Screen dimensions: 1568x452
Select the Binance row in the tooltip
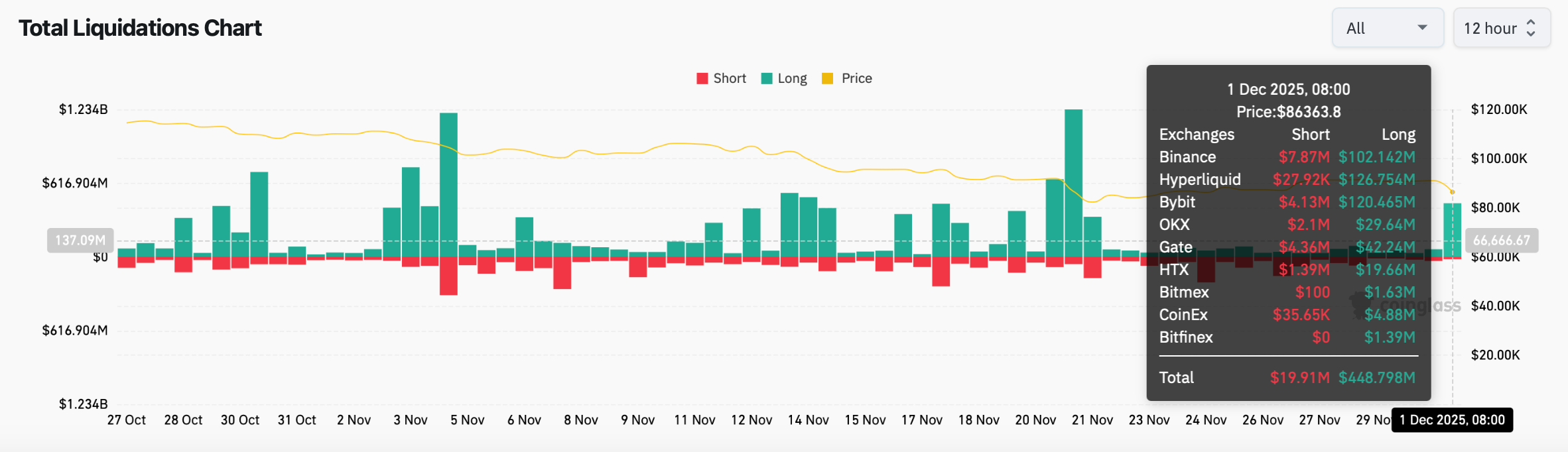click(1187, 157)
